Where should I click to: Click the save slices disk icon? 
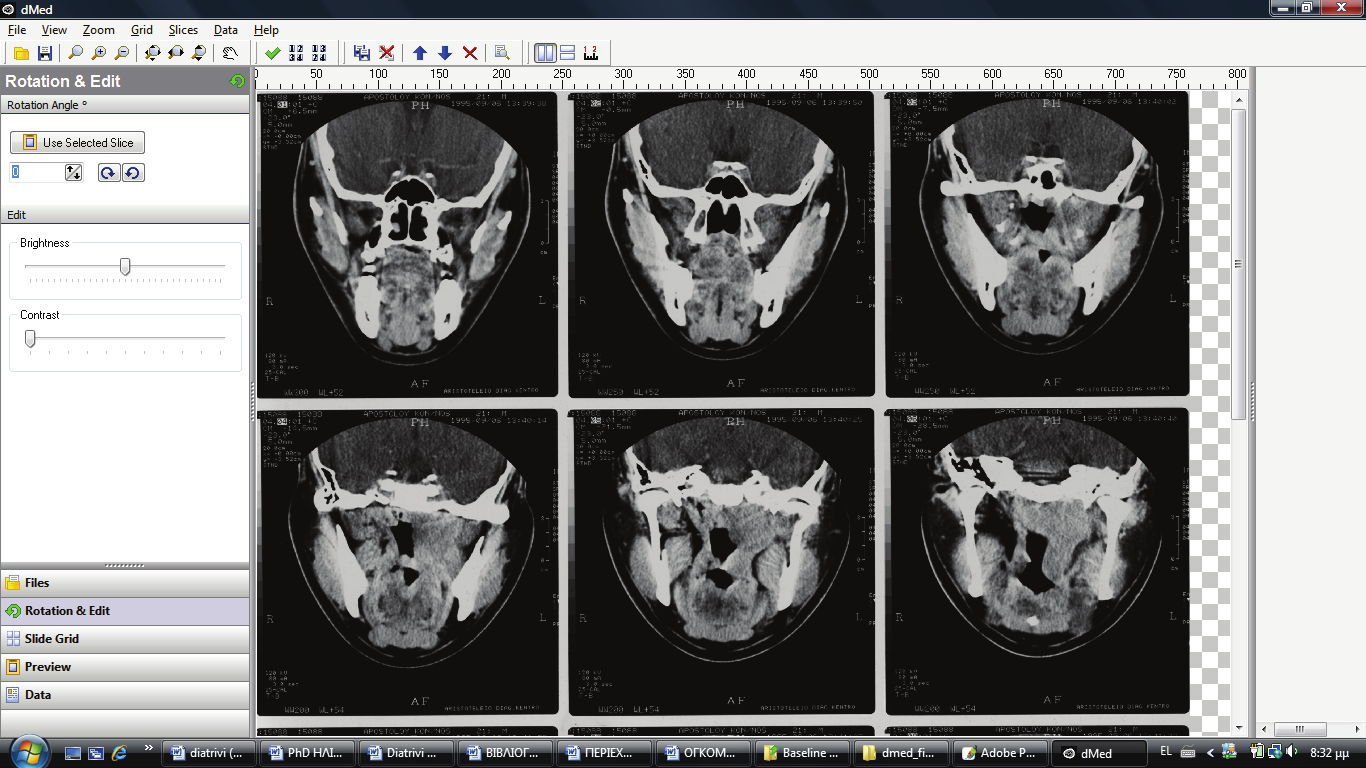coord(362,53)
